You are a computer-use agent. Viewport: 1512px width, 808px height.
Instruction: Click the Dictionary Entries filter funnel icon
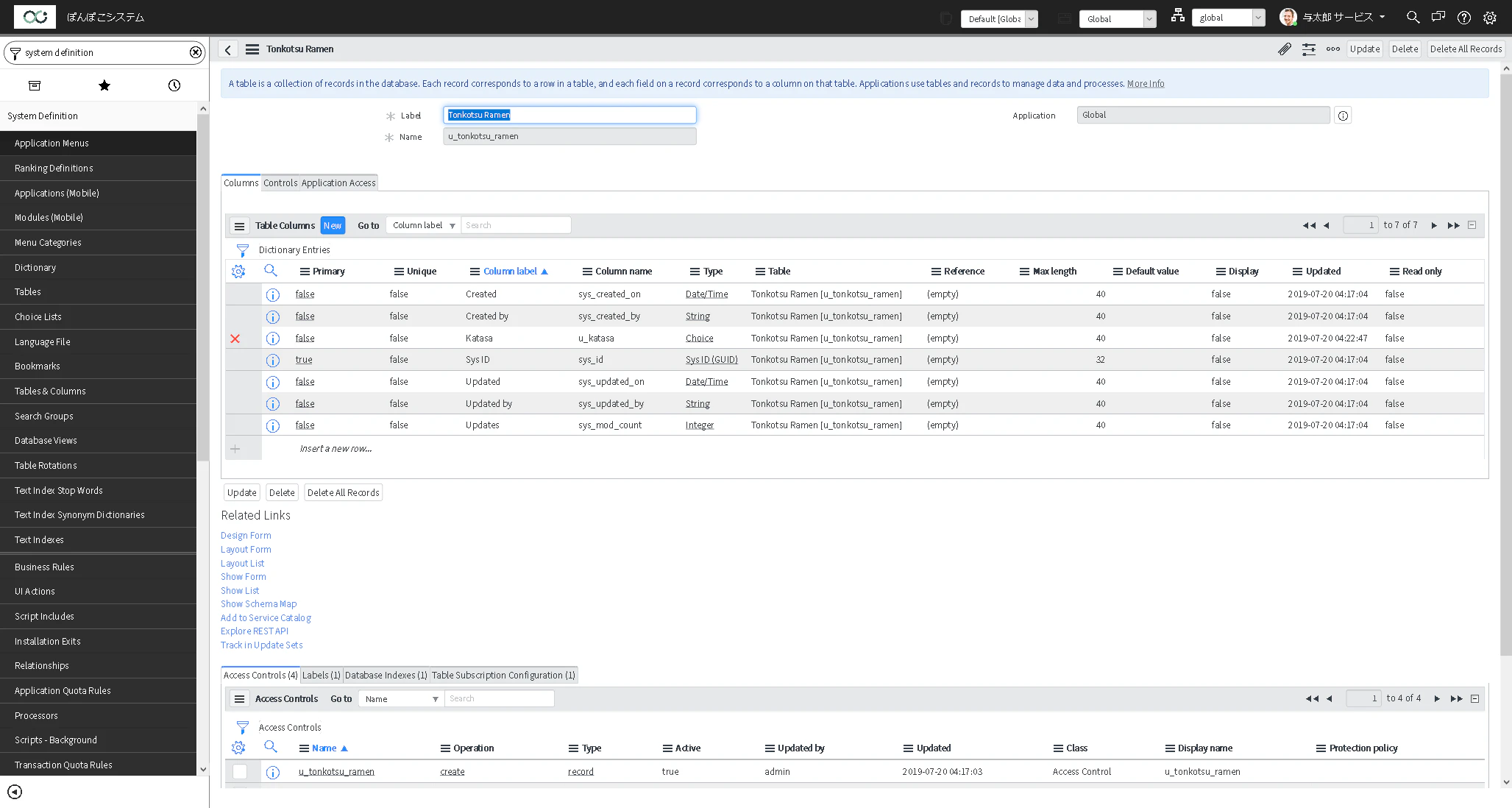(242, 250)
